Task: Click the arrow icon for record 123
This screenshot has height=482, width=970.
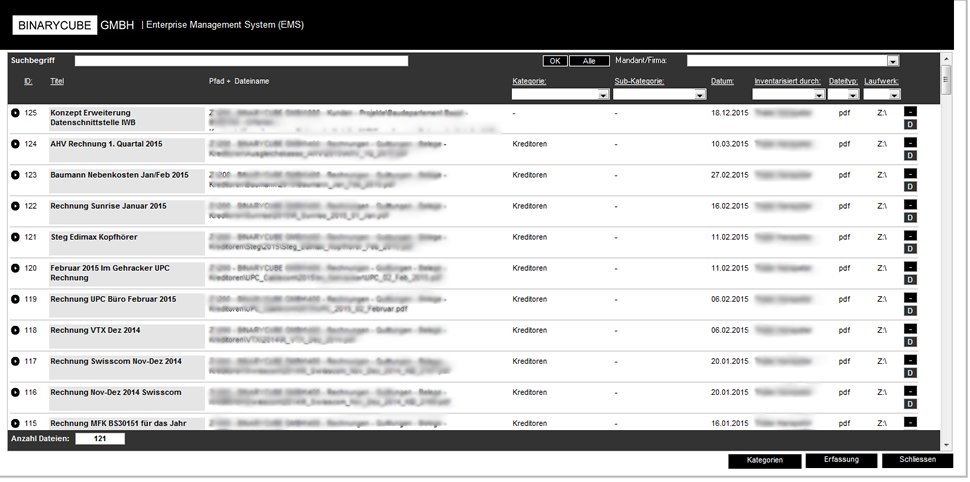Action: pos(15,175)
